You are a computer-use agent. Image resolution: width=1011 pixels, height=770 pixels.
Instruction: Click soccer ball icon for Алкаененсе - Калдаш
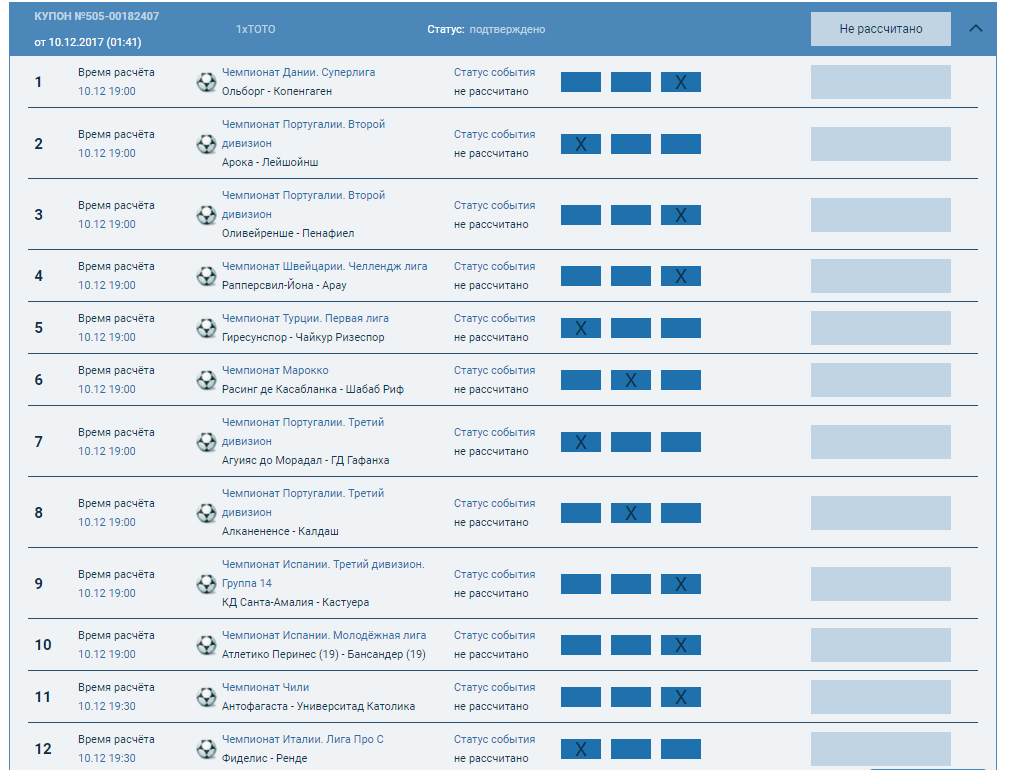coord(206,513)
